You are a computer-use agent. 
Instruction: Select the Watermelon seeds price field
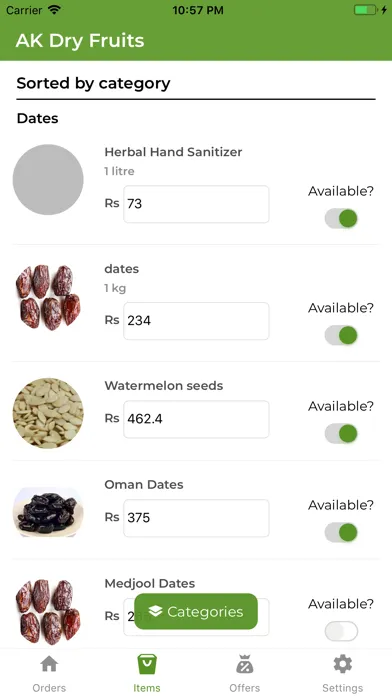tap(196, 419)
